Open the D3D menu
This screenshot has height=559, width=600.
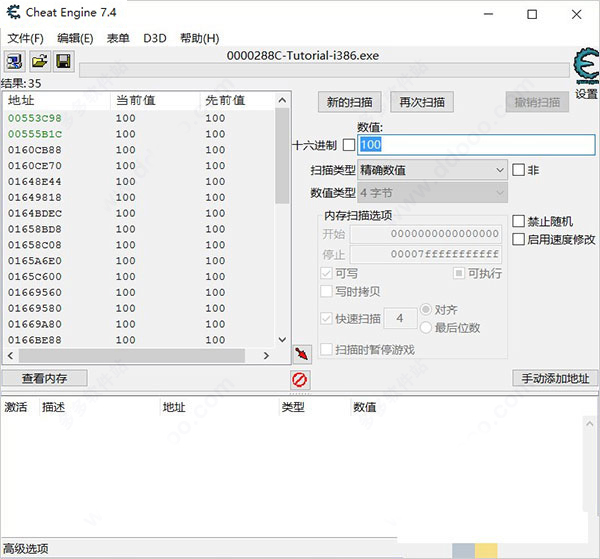155,38
